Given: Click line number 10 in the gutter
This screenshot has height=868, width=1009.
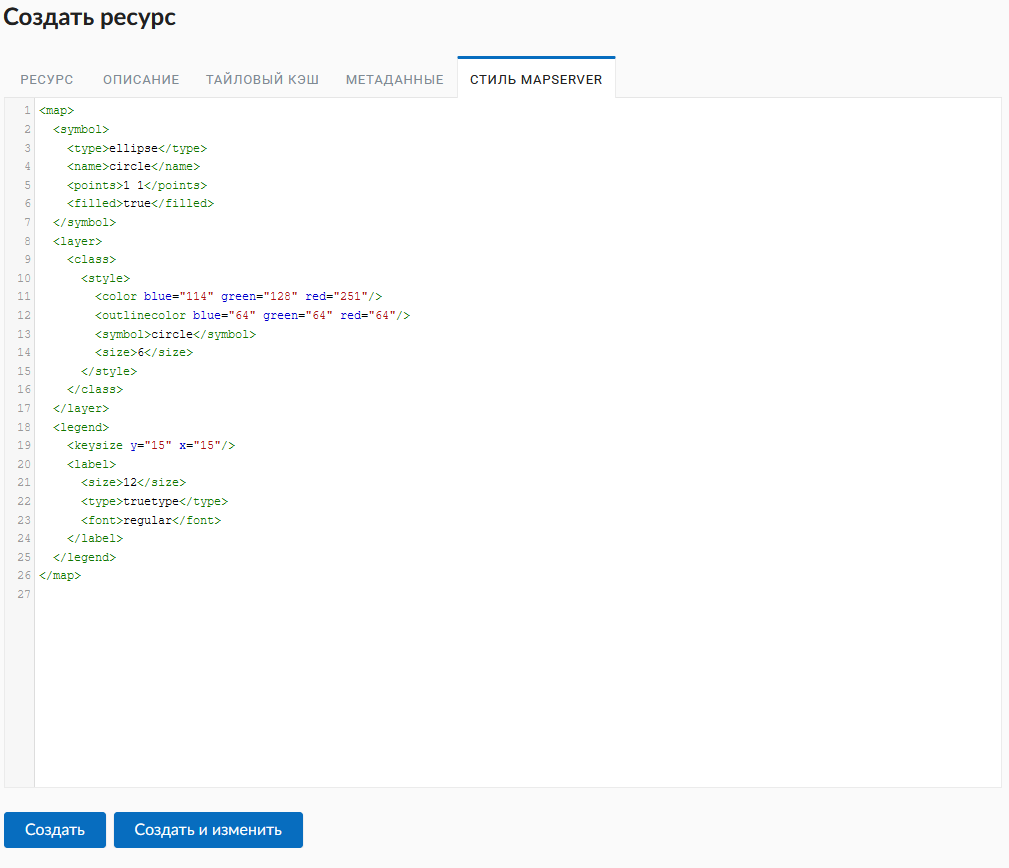Looking at the screenshot, I should tap(24, 278).
